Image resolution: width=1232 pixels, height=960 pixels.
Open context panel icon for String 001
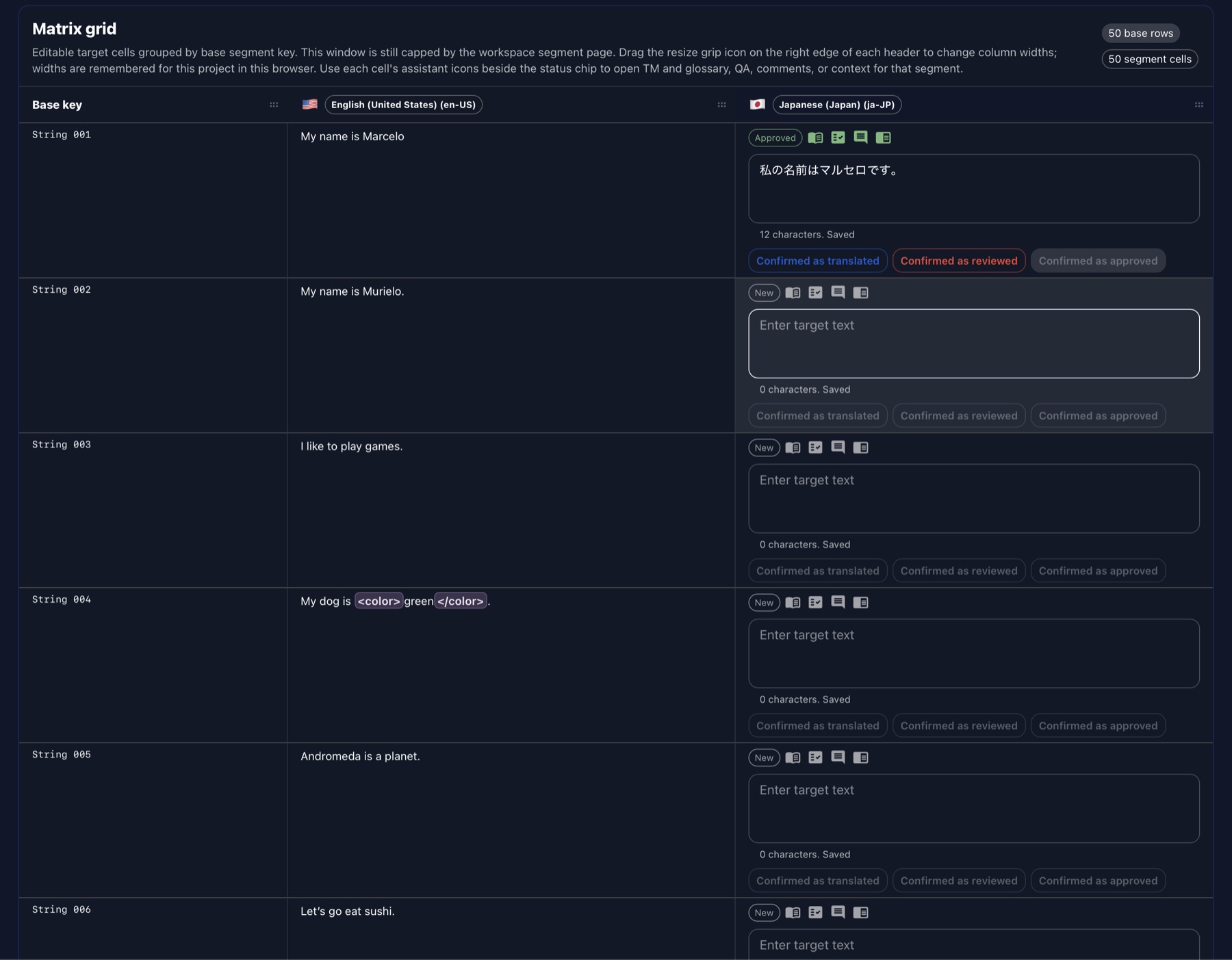pos(883,138)
